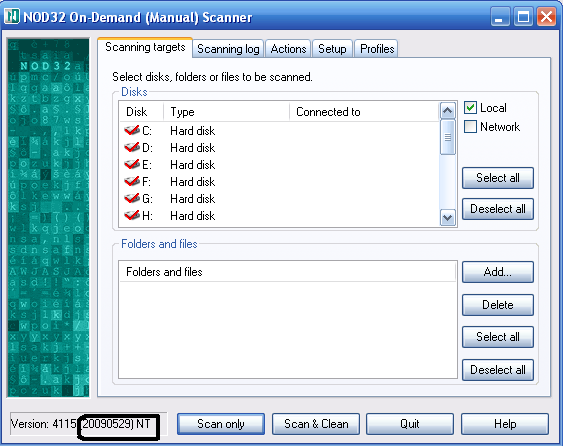Screen dimensions: 563x446
Task: Click the disk list scroll down arrow
Action: tap(447, 218)
